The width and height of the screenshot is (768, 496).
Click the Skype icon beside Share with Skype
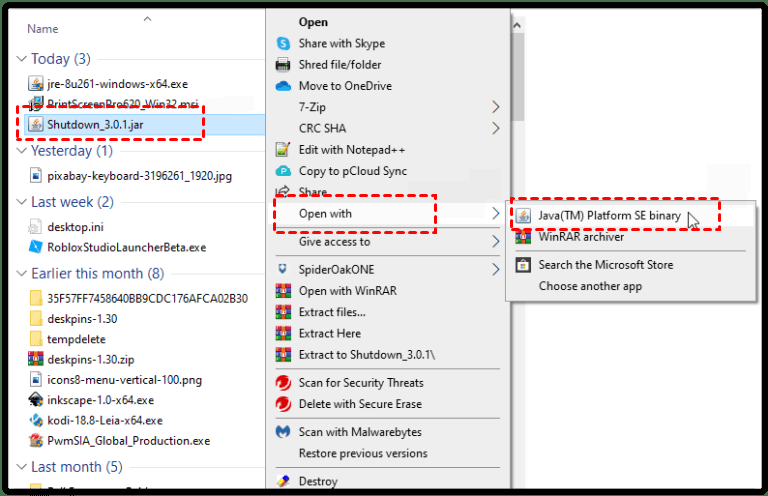283,44
